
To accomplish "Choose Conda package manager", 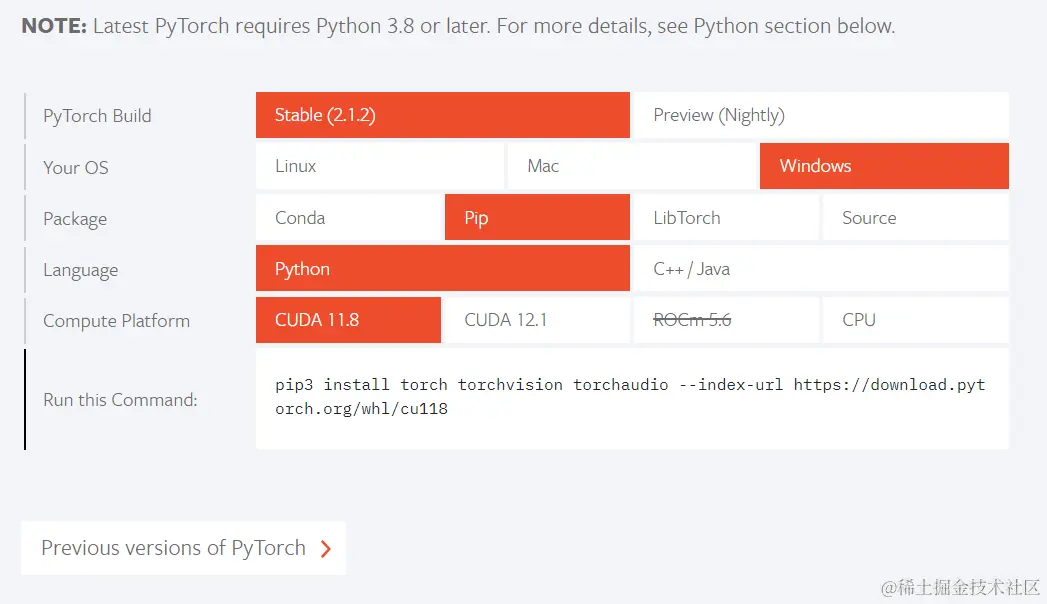I will click(348, 218).
